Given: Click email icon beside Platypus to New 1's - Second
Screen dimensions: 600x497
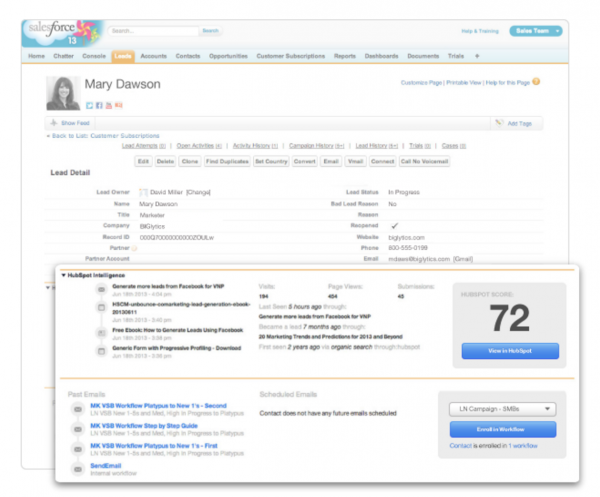Looking at the screenshot, I should click(78, 409).
